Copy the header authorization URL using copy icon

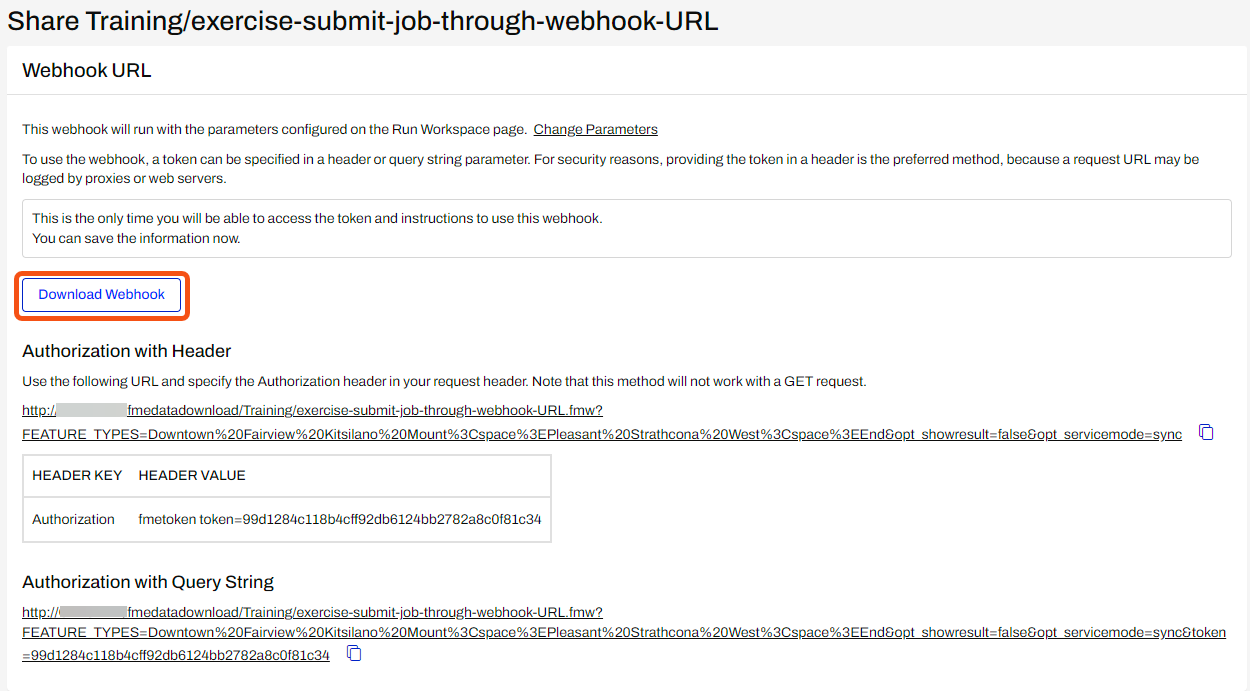click(x=1206, y=431)
